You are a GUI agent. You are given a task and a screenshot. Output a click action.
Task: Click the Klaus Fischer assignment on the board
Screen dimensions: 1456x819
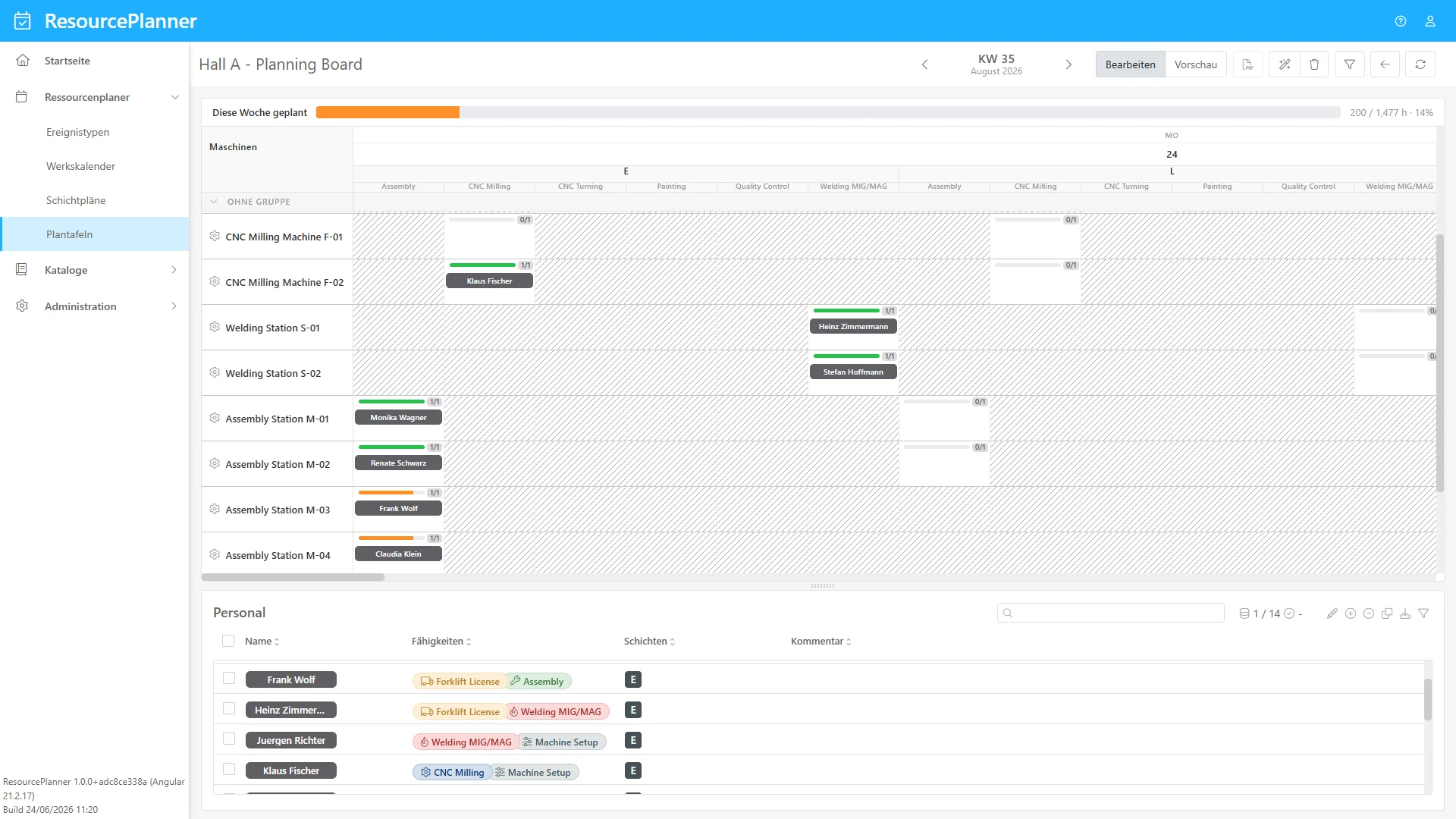coord(489,281)
